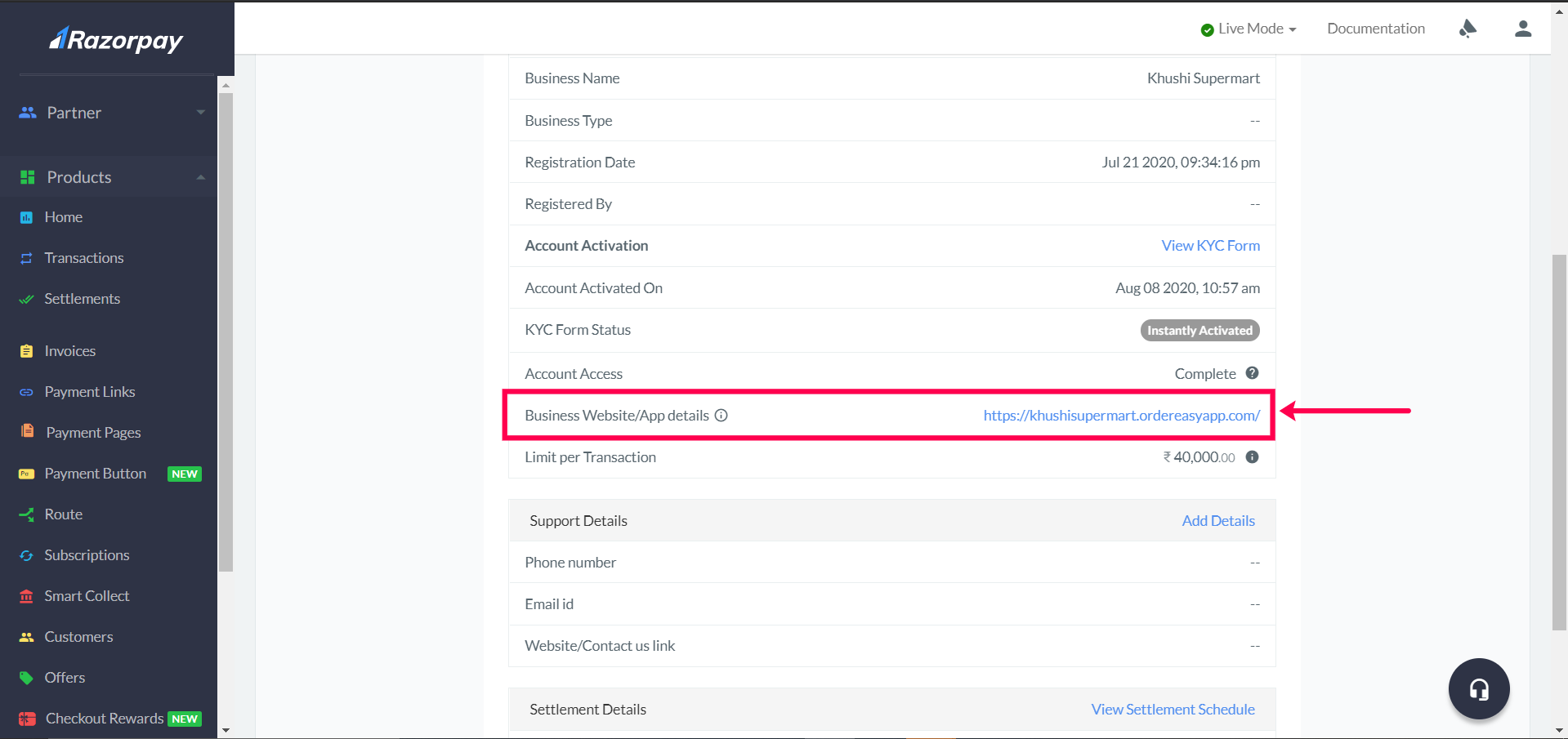The height and width of the screenshot is (739, 1568).
Task: Click View Settlement Schedule link
Action: pyautogui.click(x=1173, y=710)
